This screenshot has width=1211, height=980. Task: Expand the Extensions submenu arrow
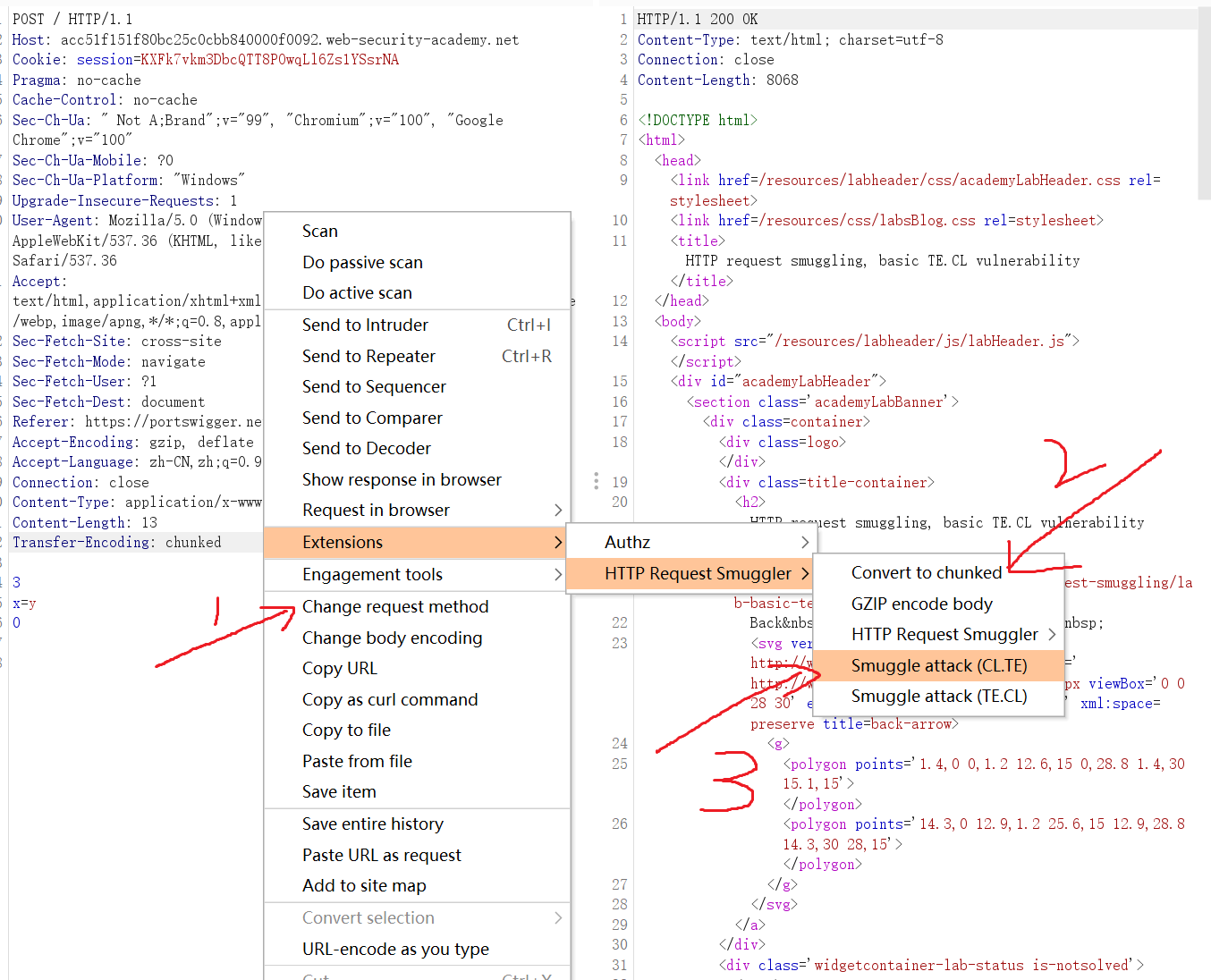(558, 542)
